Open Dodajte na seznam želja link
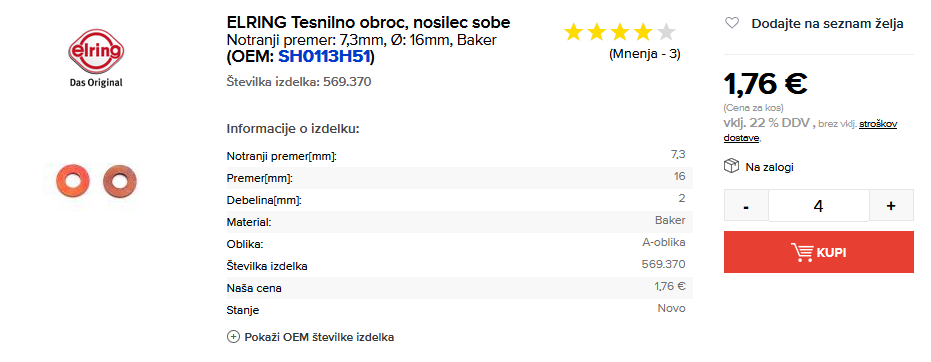Viewport: 931px width, 362px height. pyautogui.click(x=828, y=24)
